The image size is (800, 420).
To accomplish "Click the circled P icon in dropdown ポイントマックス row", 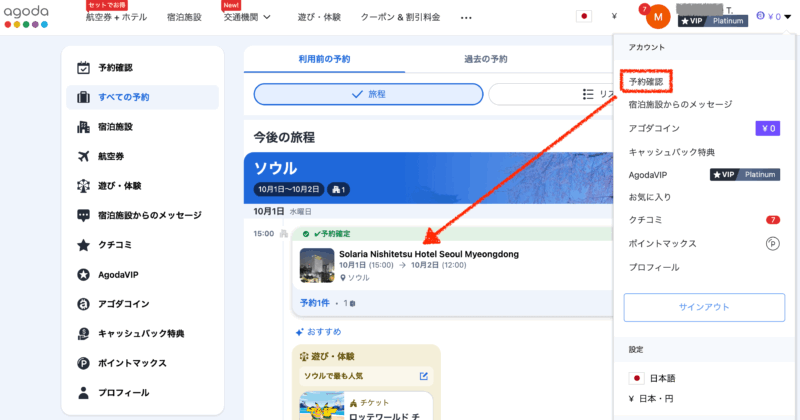I will pos(772,244).
